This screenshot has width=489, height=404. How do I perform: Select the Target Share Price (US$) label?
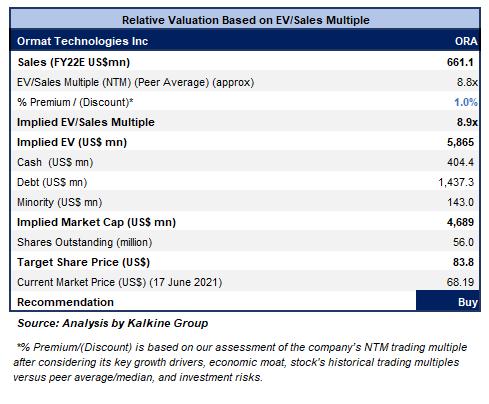tap(83, 262)
